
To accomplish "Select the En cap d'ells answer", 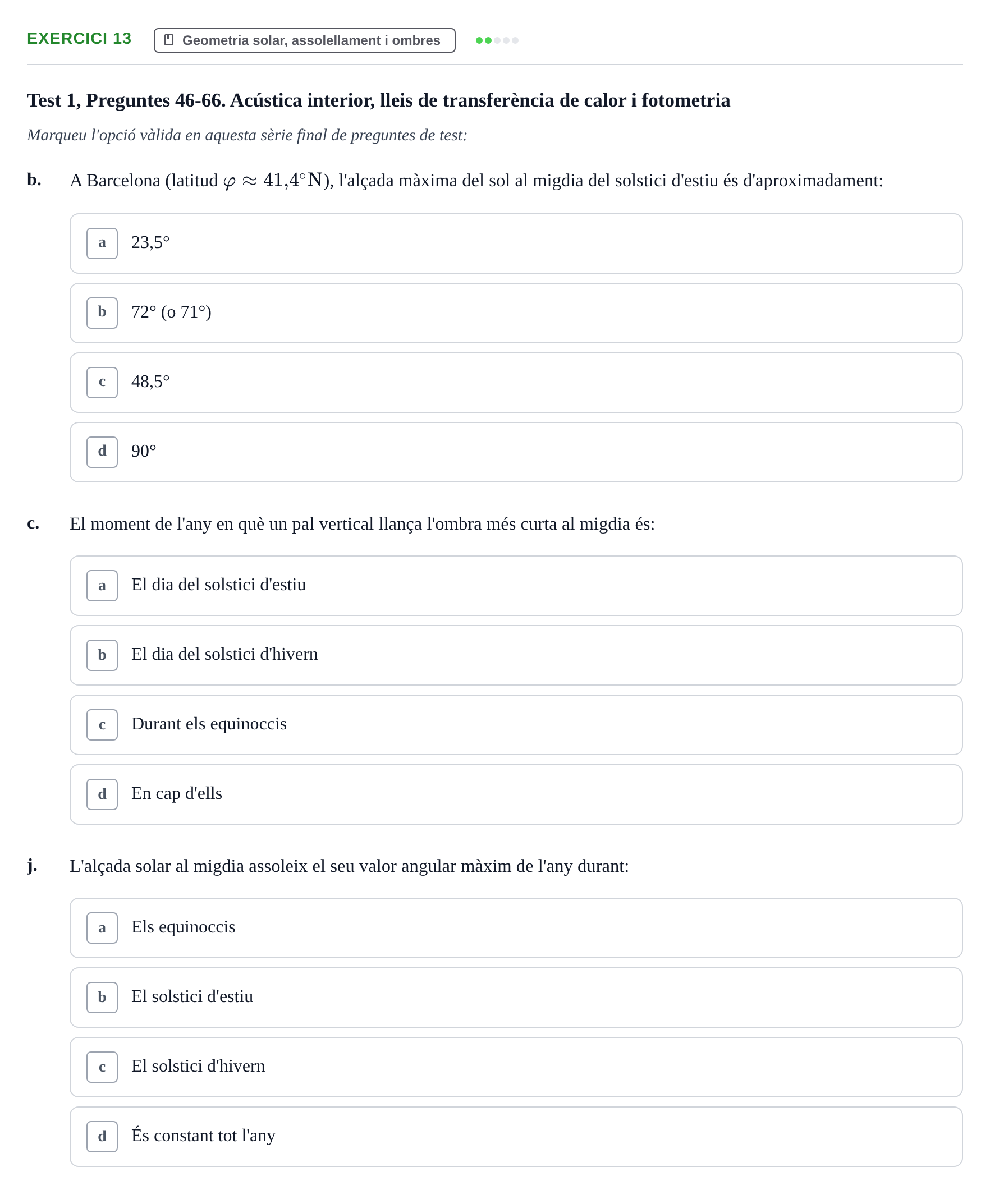I will pyautogui.click(x=516, y=794).
